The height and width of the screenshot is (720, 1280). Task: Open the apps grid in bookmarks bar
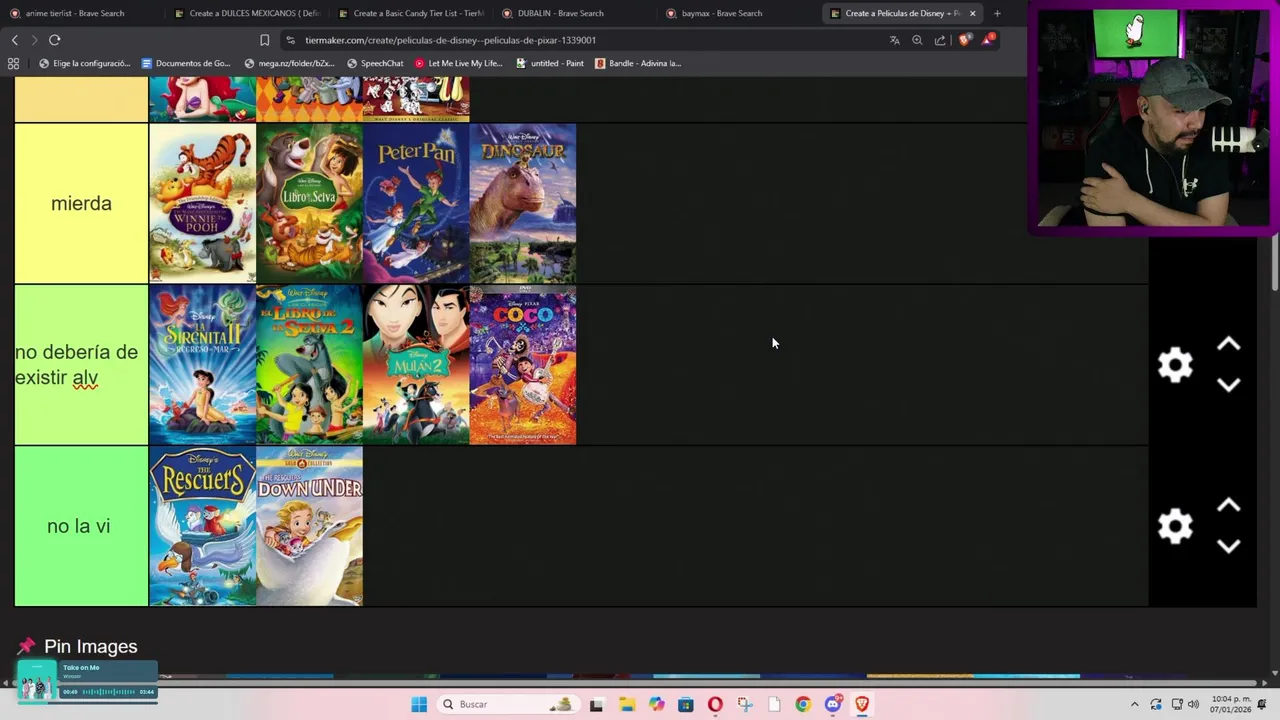click(x=13, y=63)
